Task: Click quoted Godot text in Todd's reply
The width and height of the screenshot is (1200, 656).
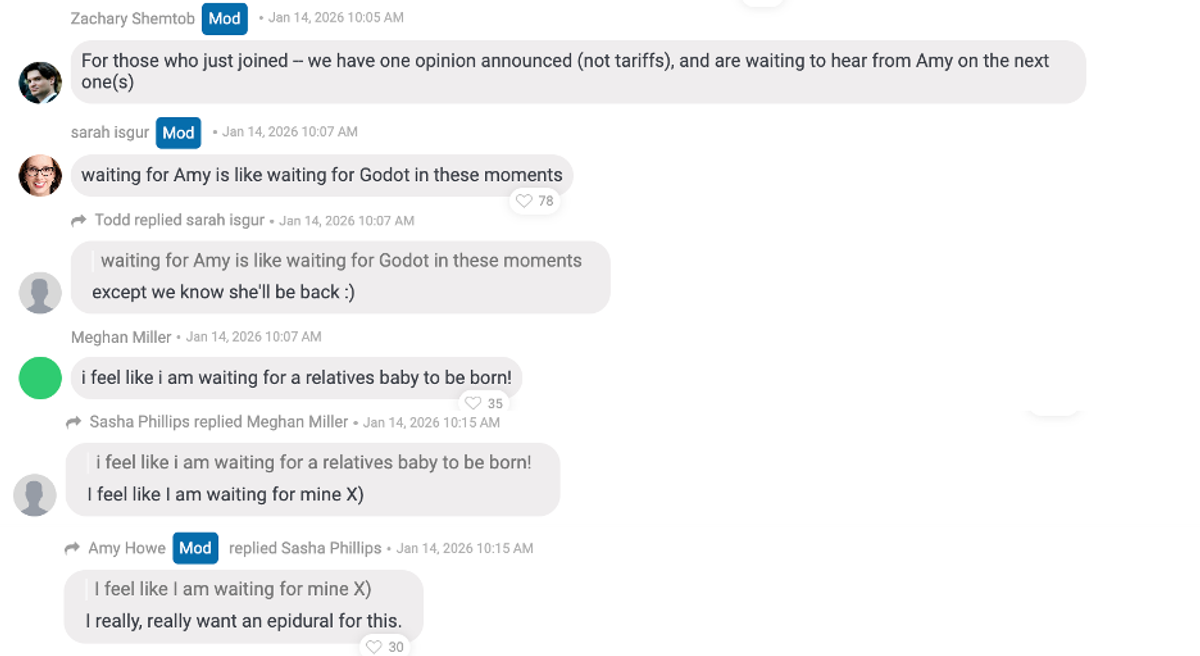Action: [341, 260]
